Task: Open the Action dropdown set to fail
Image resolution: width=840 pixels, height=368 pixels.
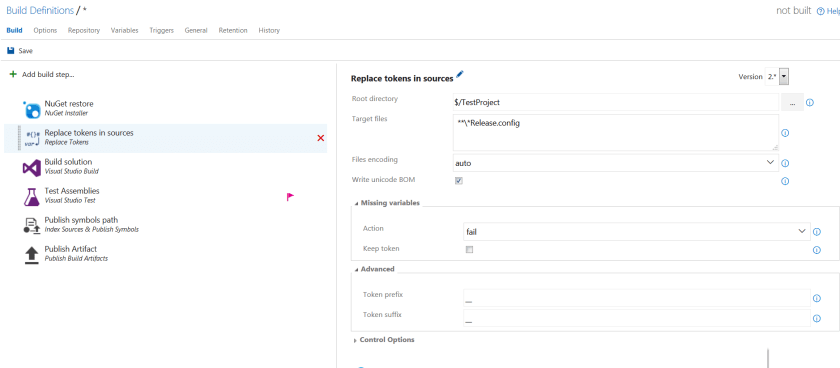Action: tap(637, 231)
